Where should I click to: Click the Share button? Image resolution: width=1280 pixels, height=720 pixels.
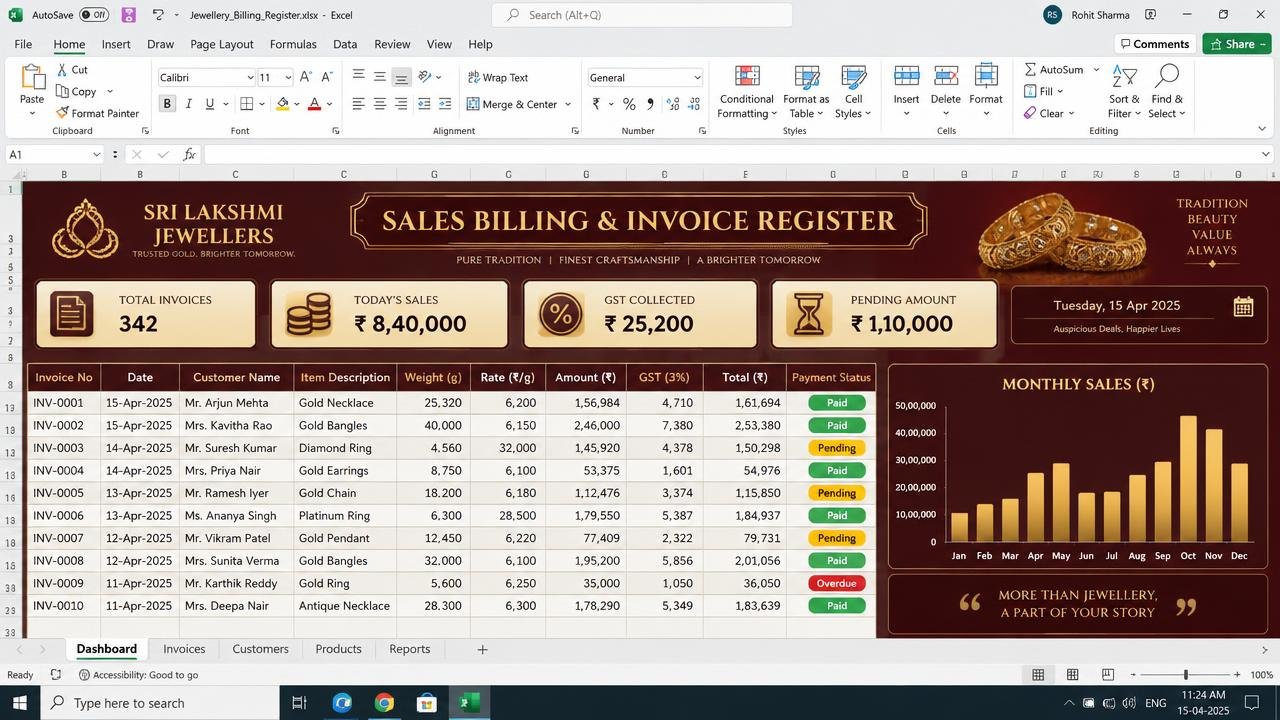click(x=1237, y=44)
